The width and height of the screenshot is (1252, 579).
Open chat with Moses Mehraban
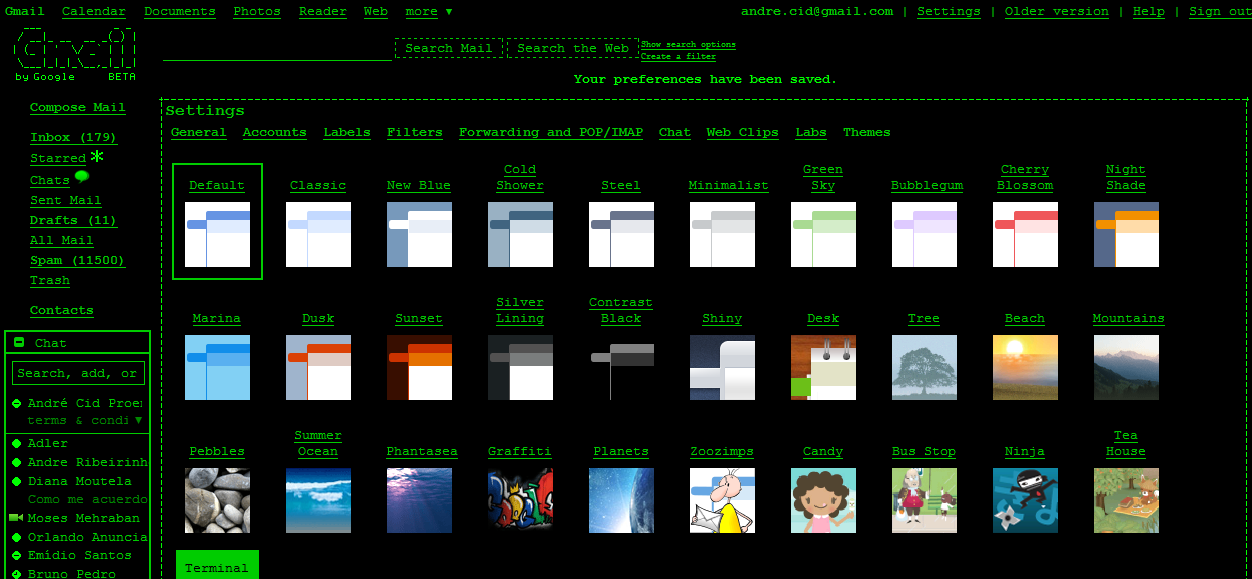84,518
